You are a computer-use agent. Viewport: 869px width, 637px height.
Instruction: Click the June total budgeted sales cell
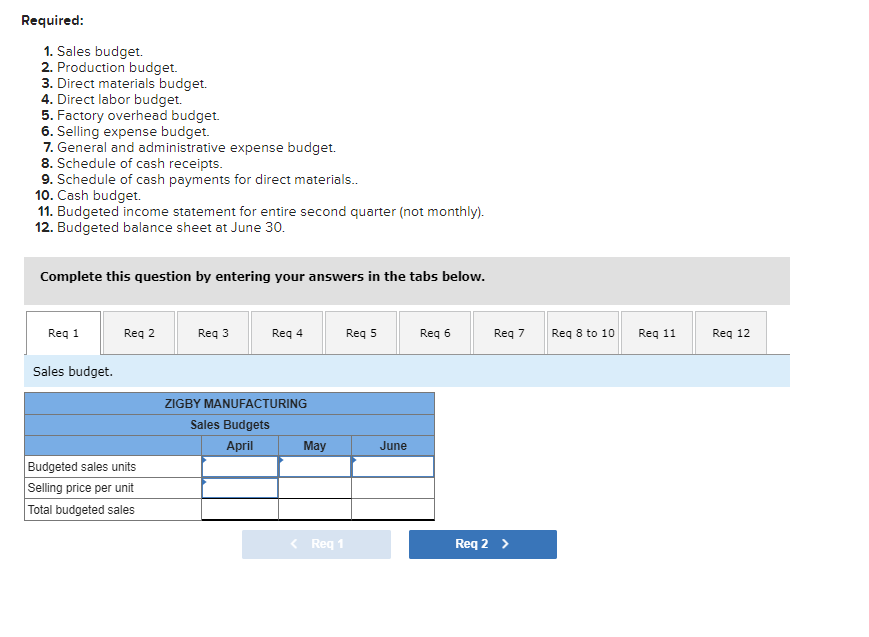pyautogui.click(x=392, y=509)
